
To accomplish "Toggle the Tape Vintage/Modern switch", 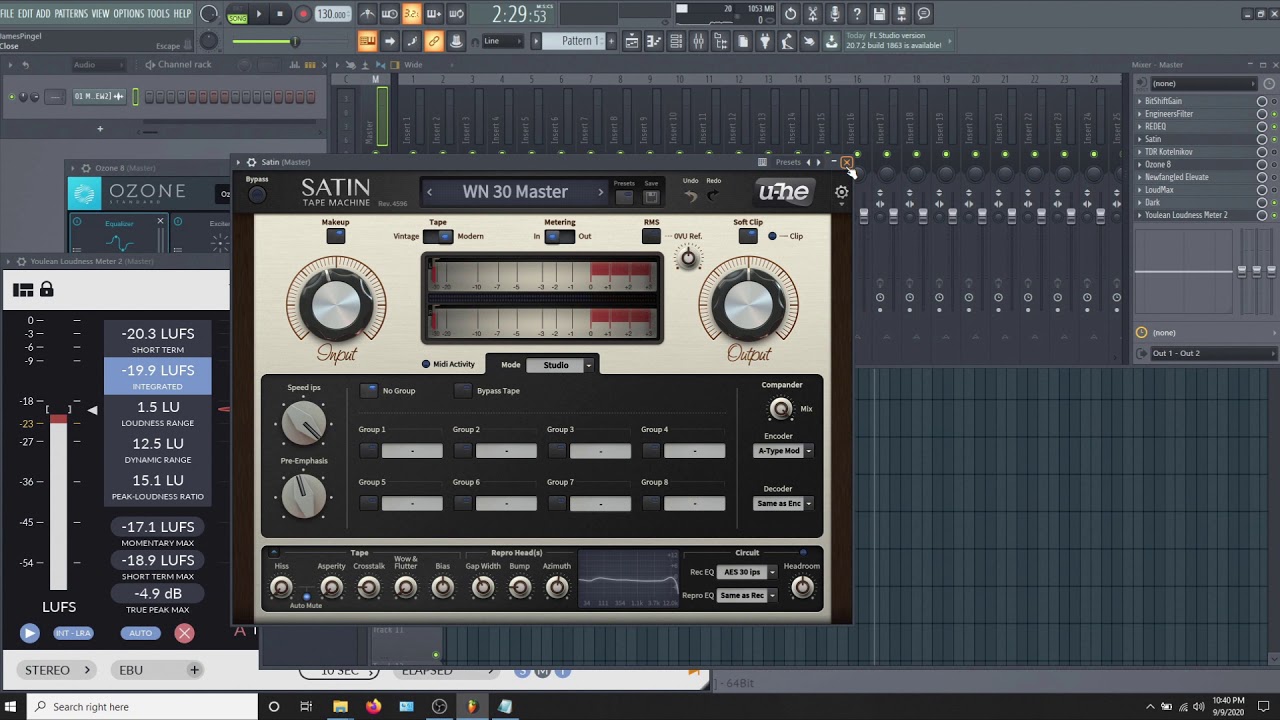I will click(x=438, y=236).
